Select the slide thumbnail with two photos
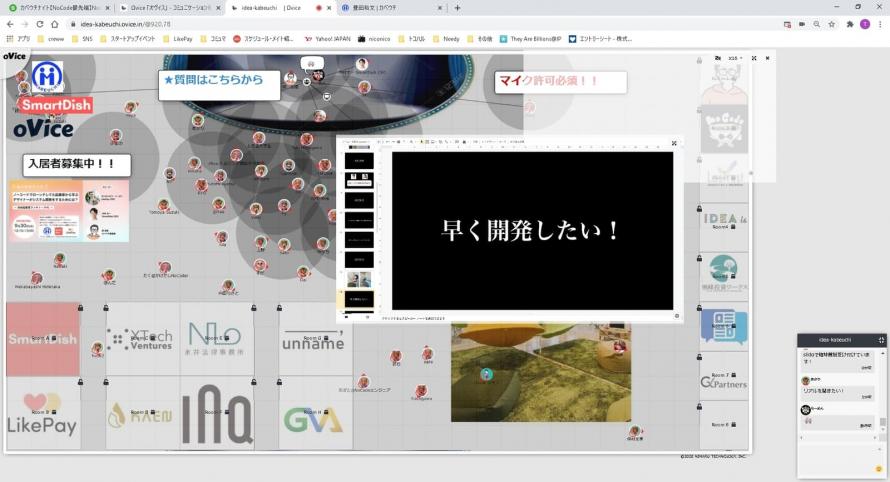This screenshot has height=482, width=890. tap(359, 279)
